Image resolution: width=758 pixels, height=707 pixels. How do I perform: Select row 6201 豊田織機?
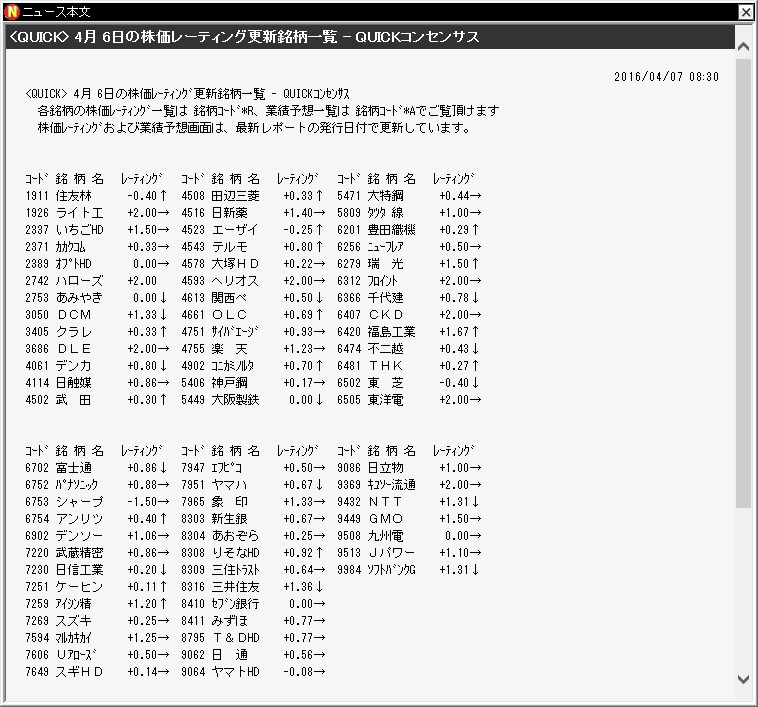pos(409,230)
